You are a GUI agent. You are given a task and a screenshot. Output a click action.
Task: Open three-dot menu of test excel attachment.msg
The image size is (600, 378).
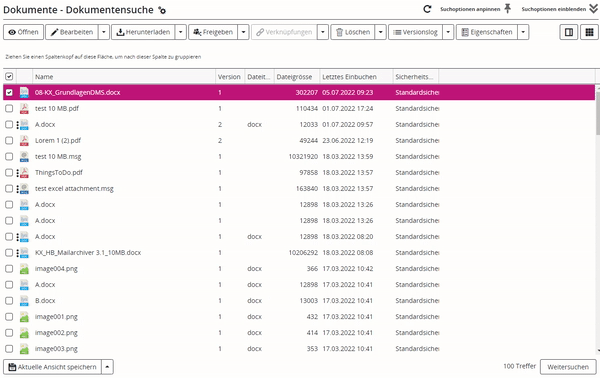(18, 189)
